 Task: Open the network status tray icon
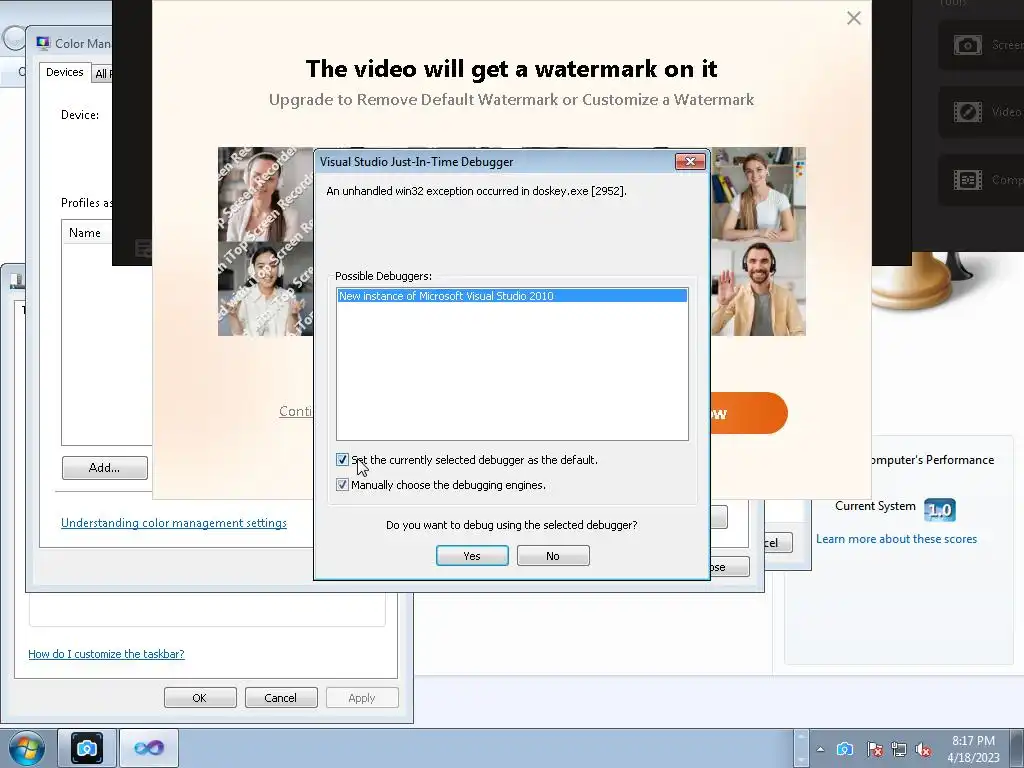click(x=899, y=749)
